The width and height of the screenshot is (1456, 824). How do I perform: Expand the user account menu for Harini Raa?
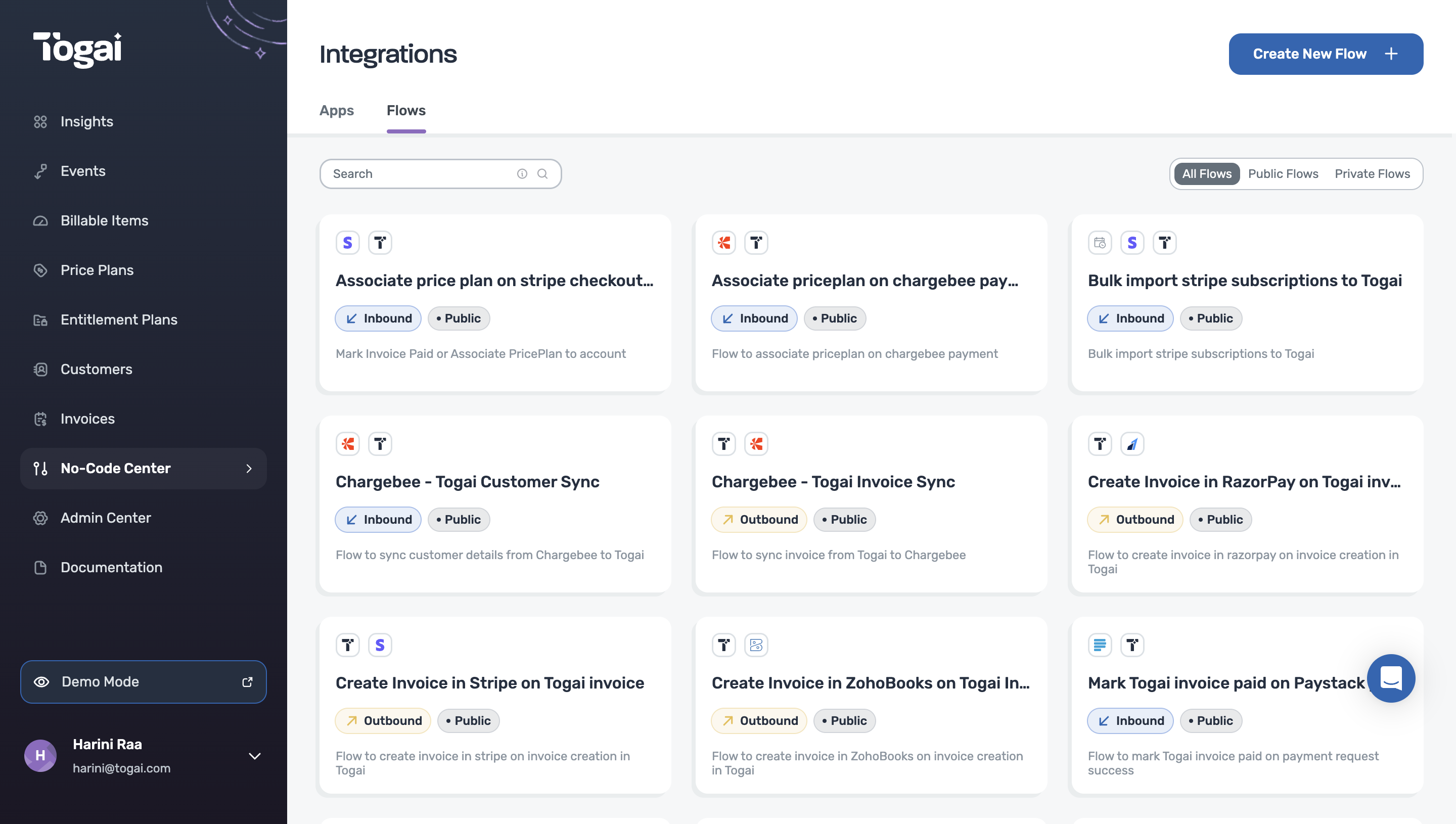254,757
